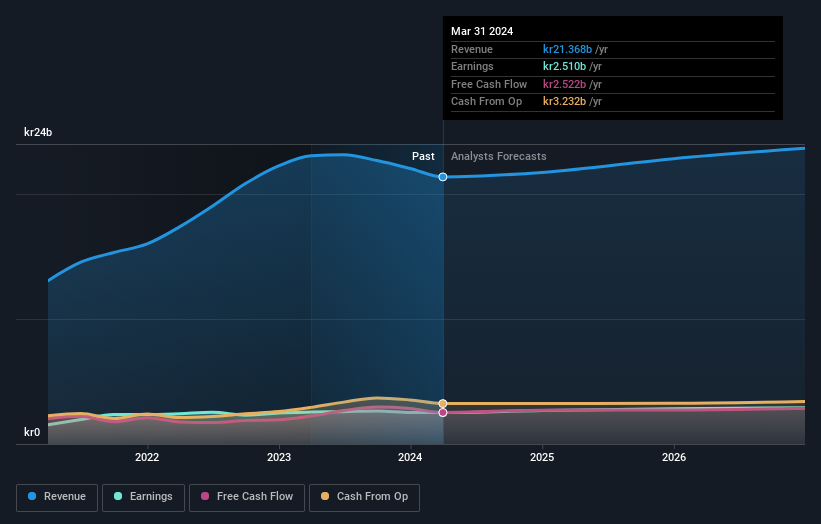The image size is (821, 524).
Task: Toggle the Cash From Op legend button
Action: pyautogui.click(x=364, y=497)
